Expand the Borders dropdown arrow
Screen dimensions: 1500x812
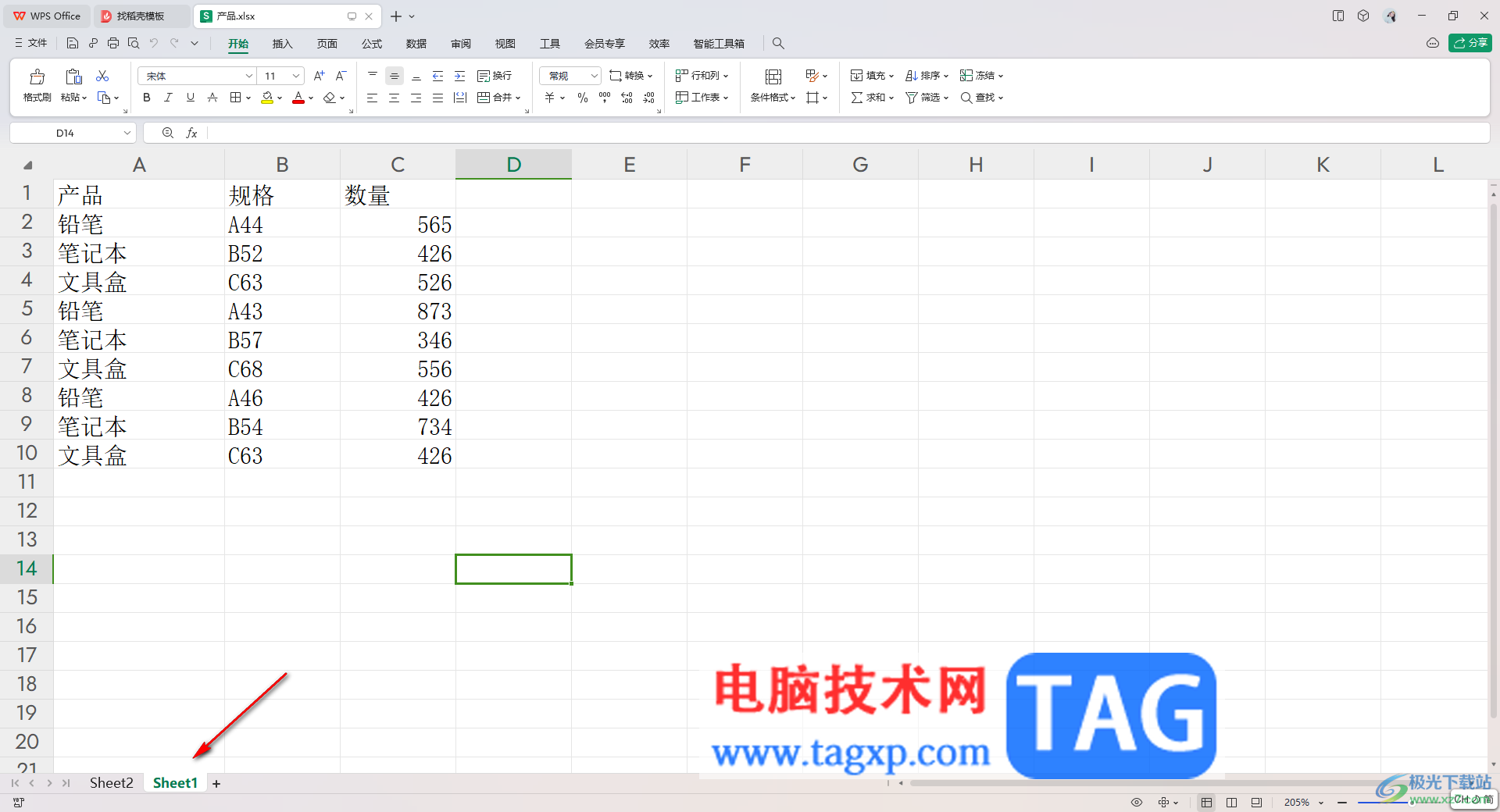coord(248,98)
